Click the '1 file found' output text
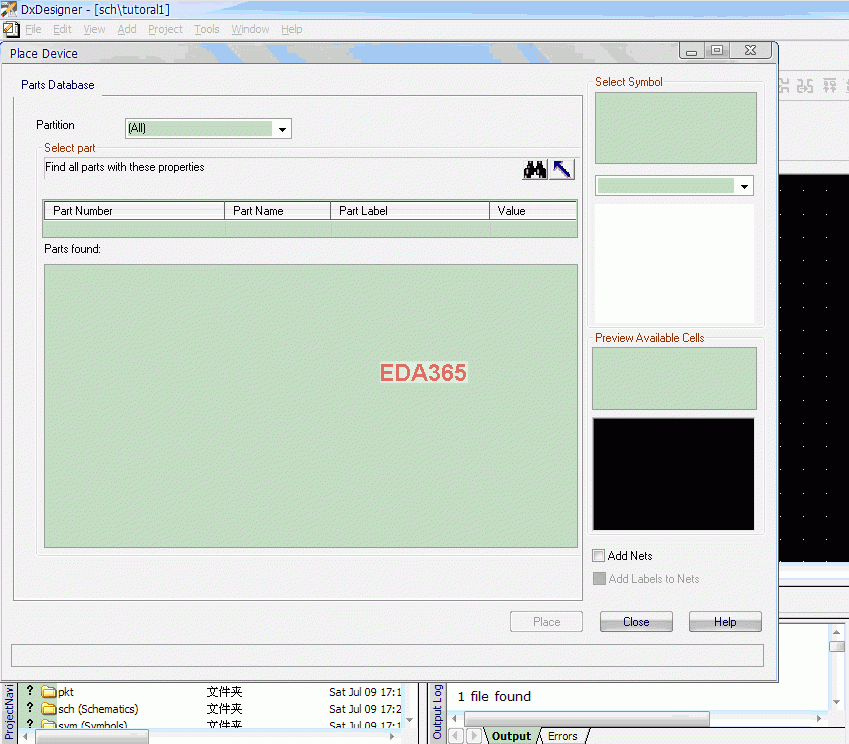 pos(494,696)
